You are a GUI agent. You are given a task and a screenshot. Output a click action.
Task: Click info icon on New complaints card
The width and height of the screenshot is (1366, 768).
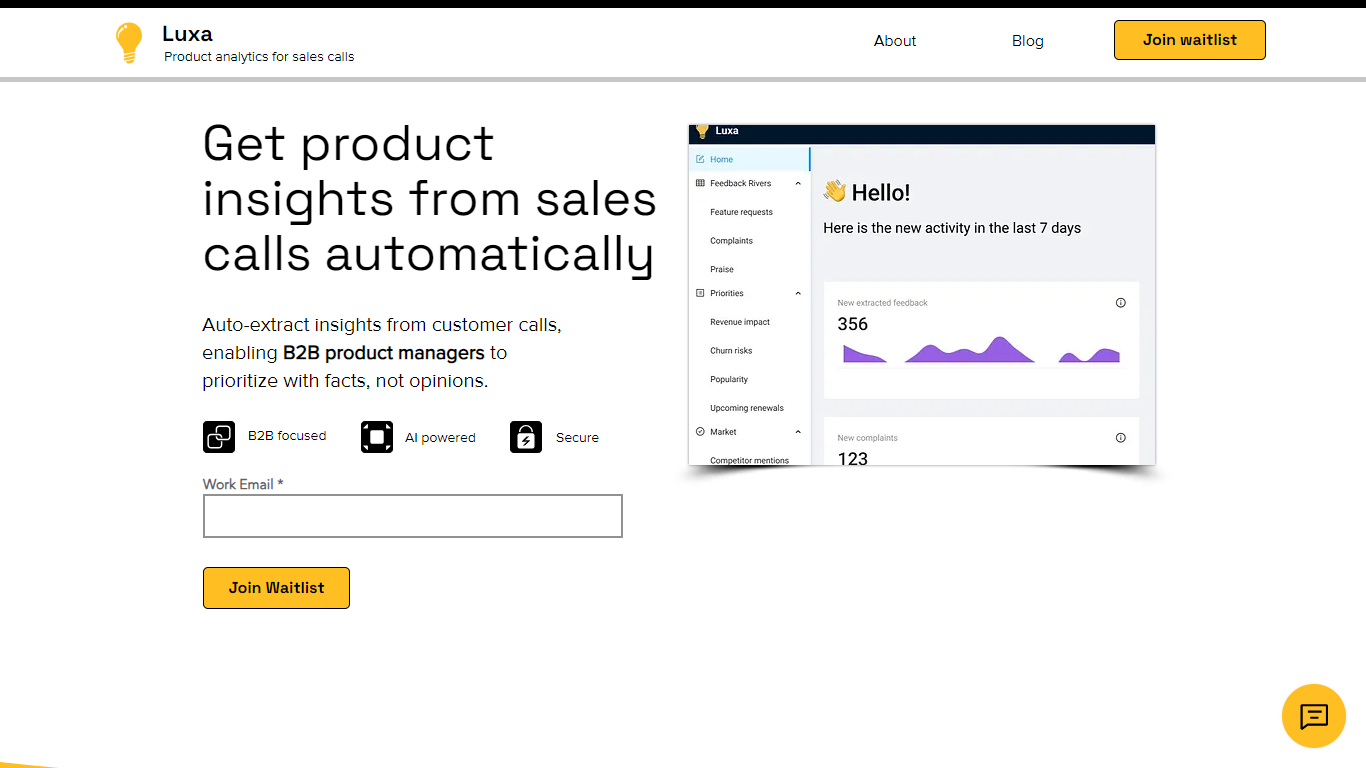coord(1120,438)
